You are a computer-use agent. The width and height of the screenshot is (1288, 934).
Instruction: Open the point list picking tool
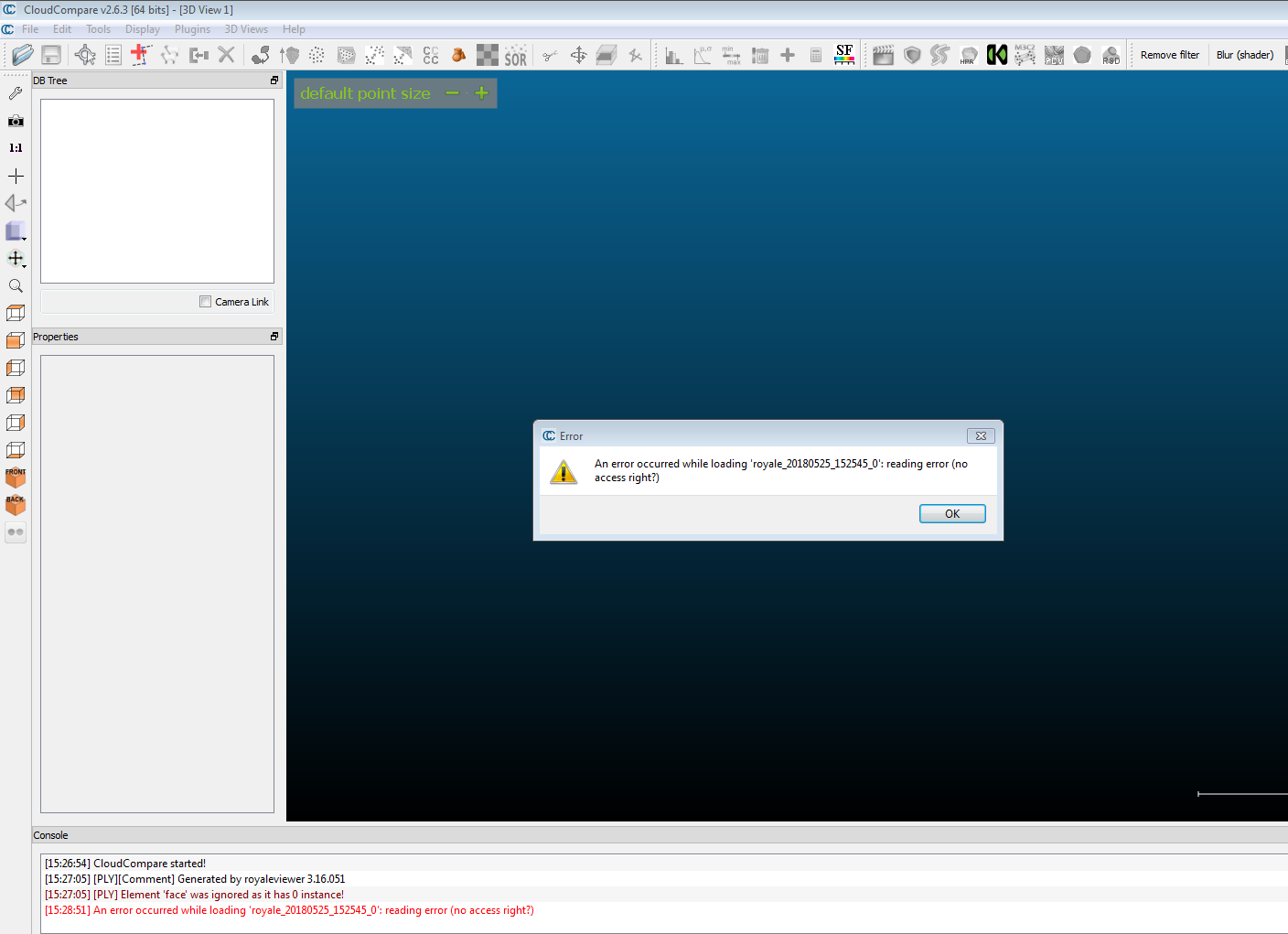pyautogui.click(x=113, y=55)
